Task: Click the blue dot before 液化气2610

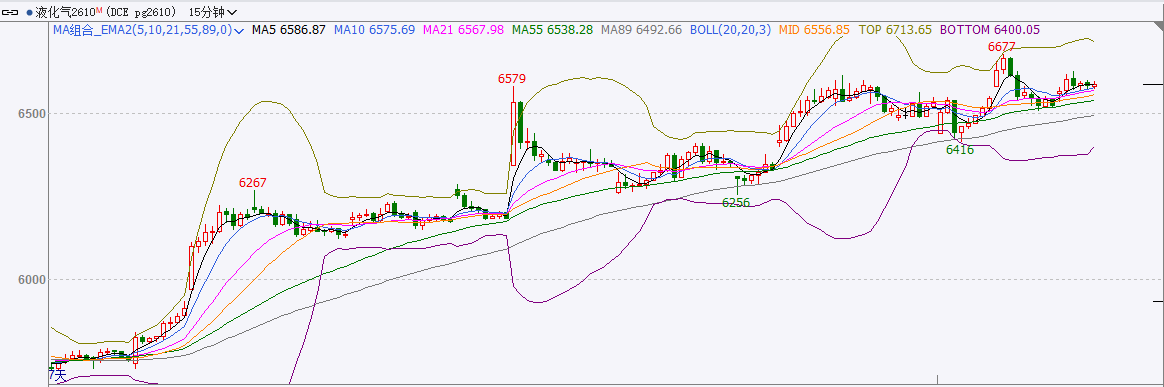Action: [x=28, y=13]
